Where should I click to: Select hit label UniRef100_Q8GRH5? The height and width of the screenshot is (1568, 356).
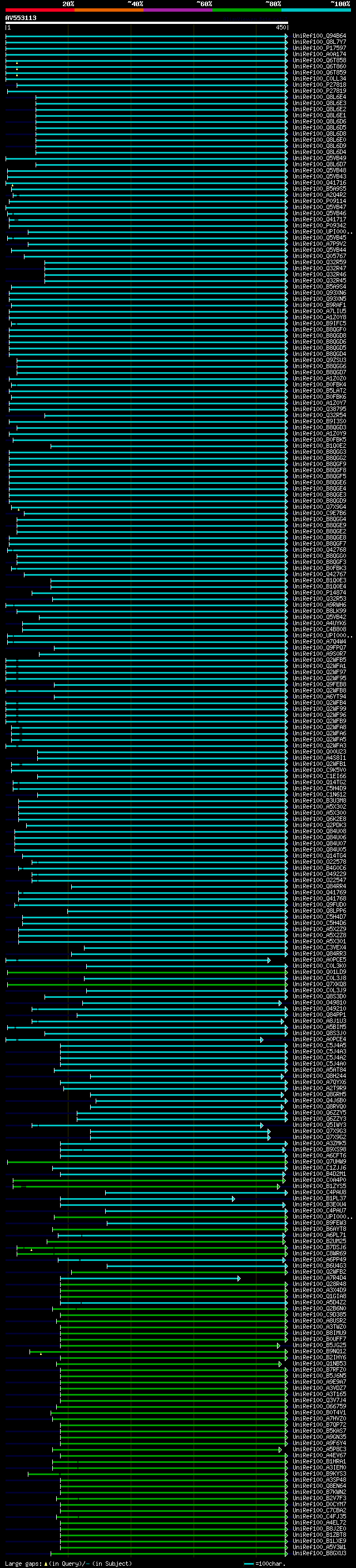pyautogui.click(x=319, y=1094)
